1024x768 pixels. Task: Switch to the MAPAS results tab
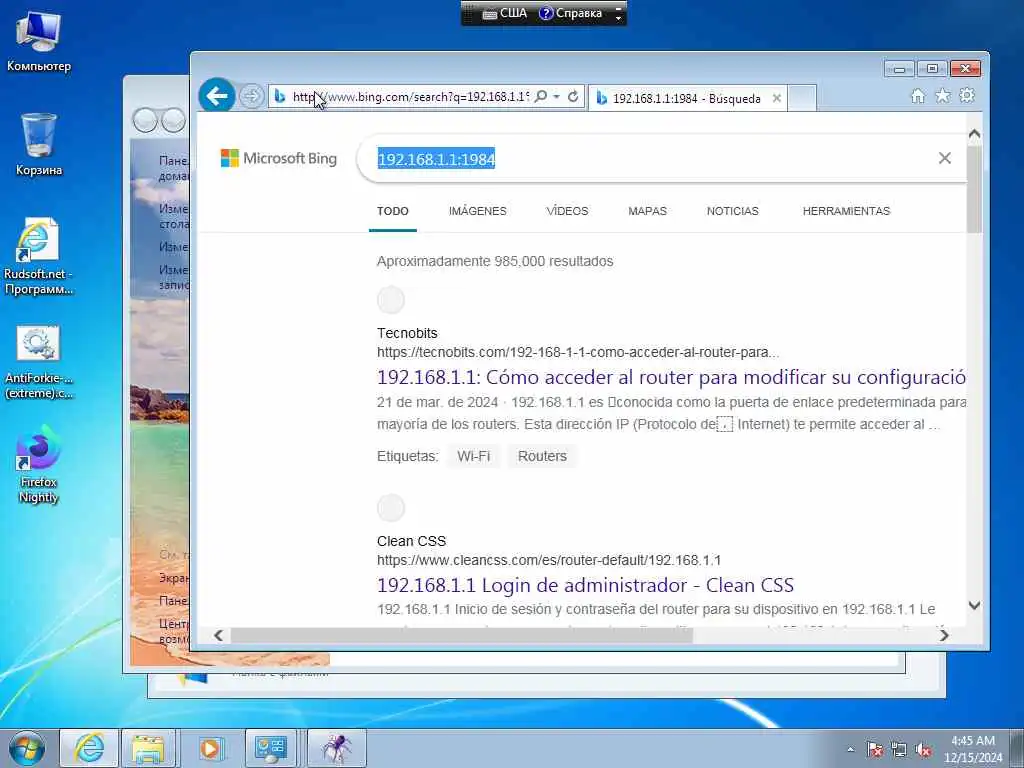tap(647, 211)
